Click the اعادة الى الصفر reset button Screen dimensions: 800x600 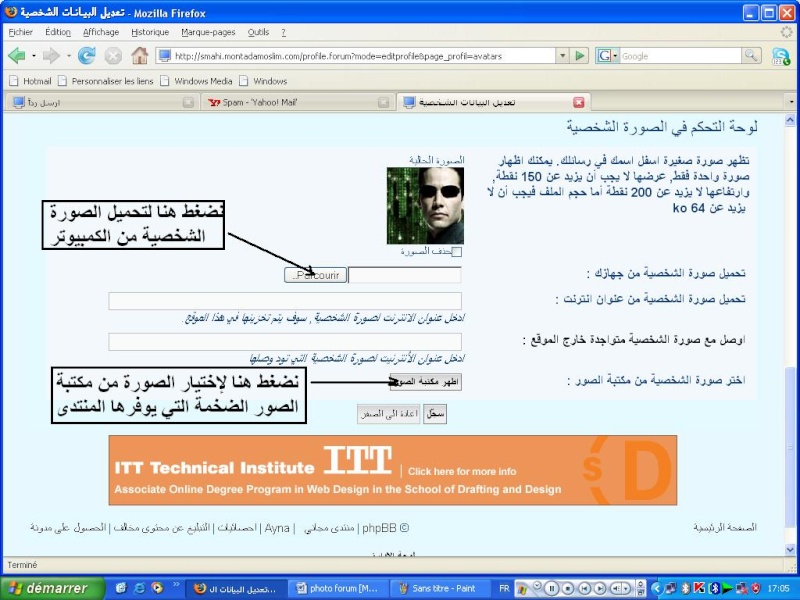[x=389, y=414]
